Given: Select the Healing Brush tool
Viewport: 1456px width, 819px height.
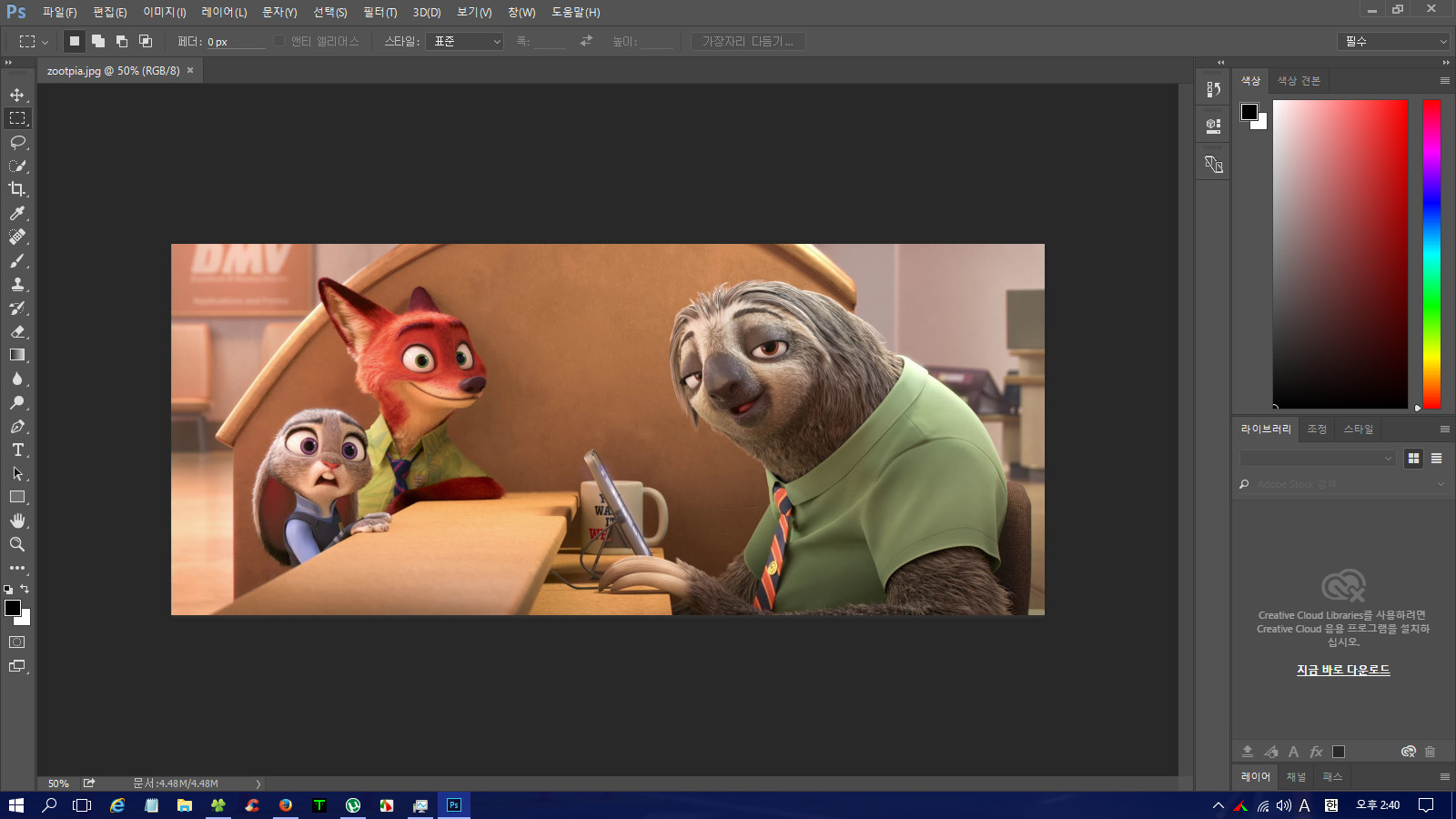Looking at the screenshot, I should (x=17, y=237).
